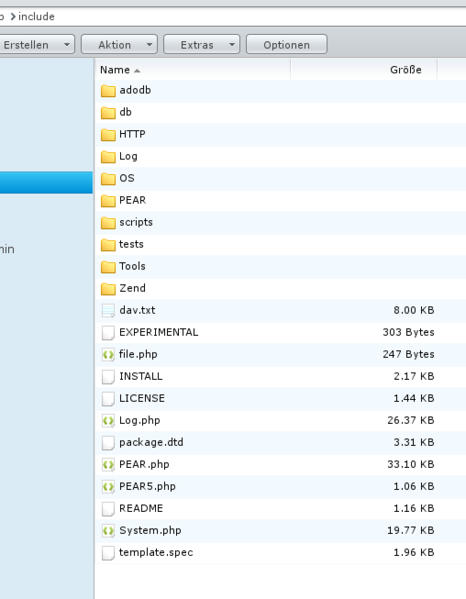Select the package.dtd file name
Viewport: 466px width, 599px height.
(x=151, y=442)
